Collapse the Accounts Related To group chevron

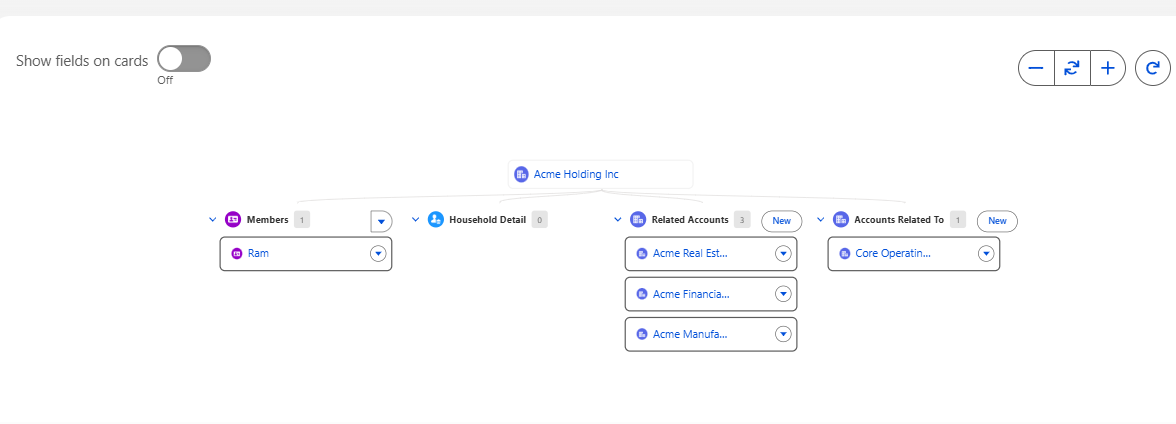(x=820, y=220)
